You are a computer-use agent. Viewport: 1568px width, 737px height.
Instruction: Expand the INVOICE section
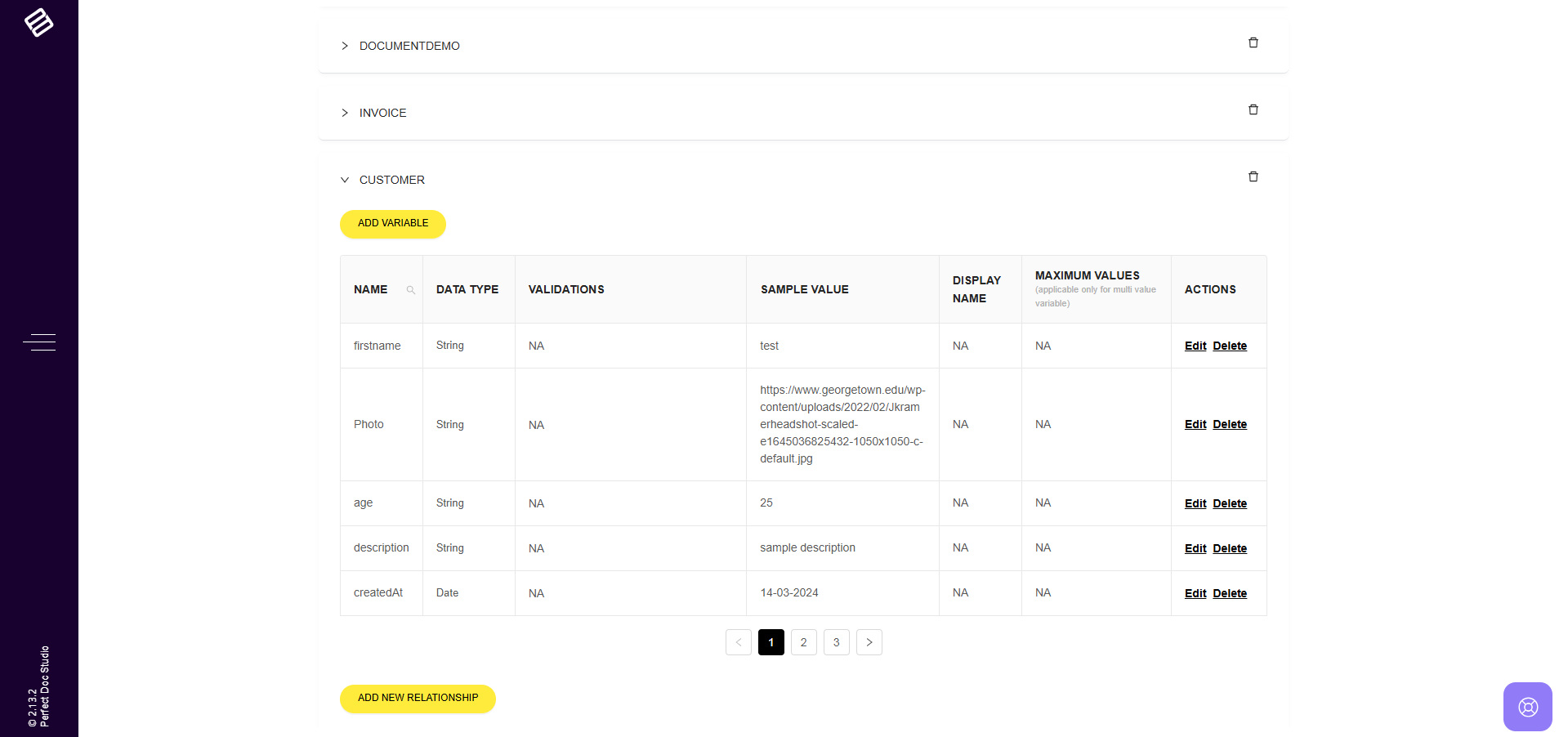click(345, 113)
